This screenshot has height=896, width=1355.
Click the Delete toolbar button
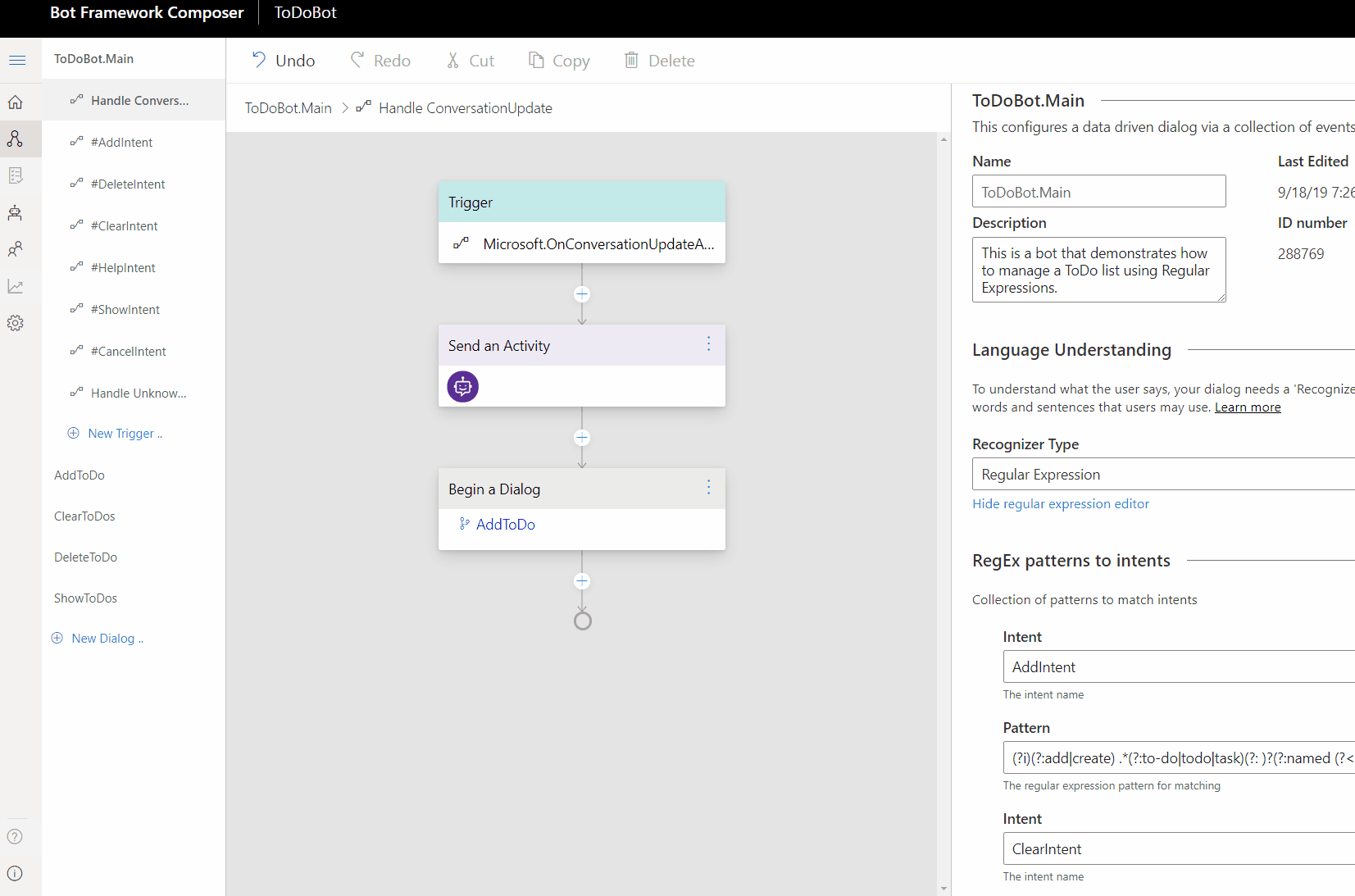(659, 61)
